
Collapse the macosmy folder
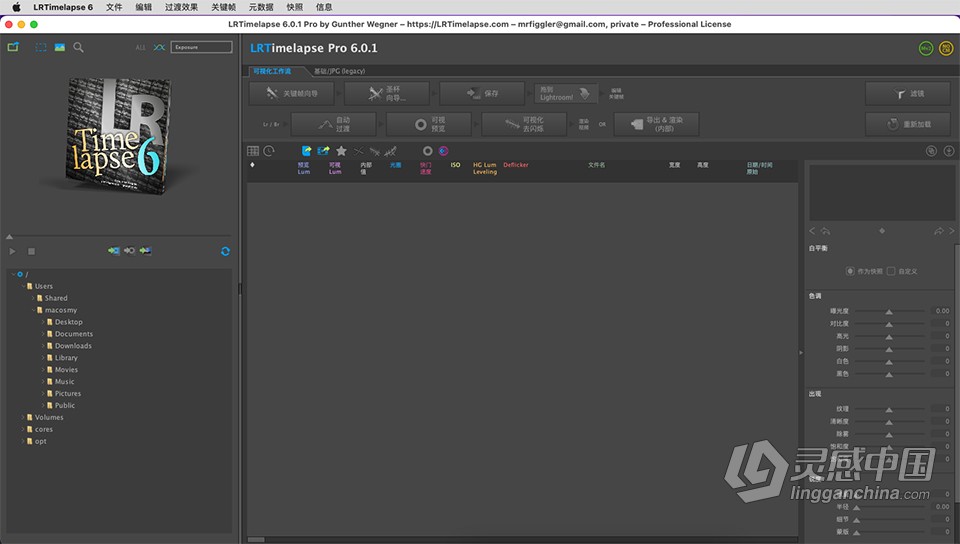pos(33,310)
